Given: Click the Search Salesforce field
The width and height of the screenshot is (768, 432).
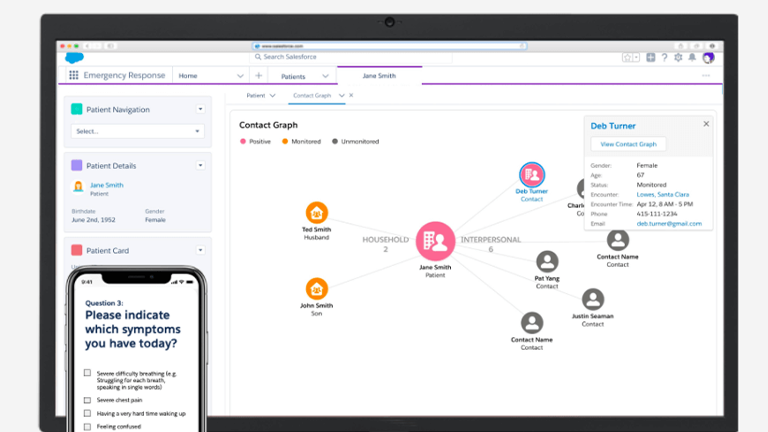Looking at the screenshot, I should (x=351, y=57).
